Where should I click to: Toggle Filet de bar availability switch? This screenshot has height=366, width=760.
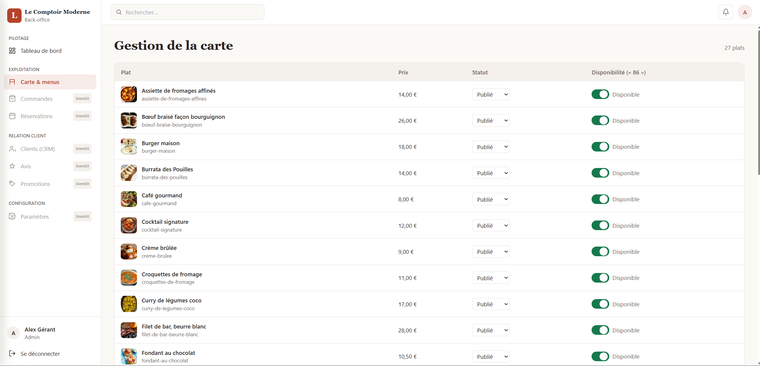[600, 330]
